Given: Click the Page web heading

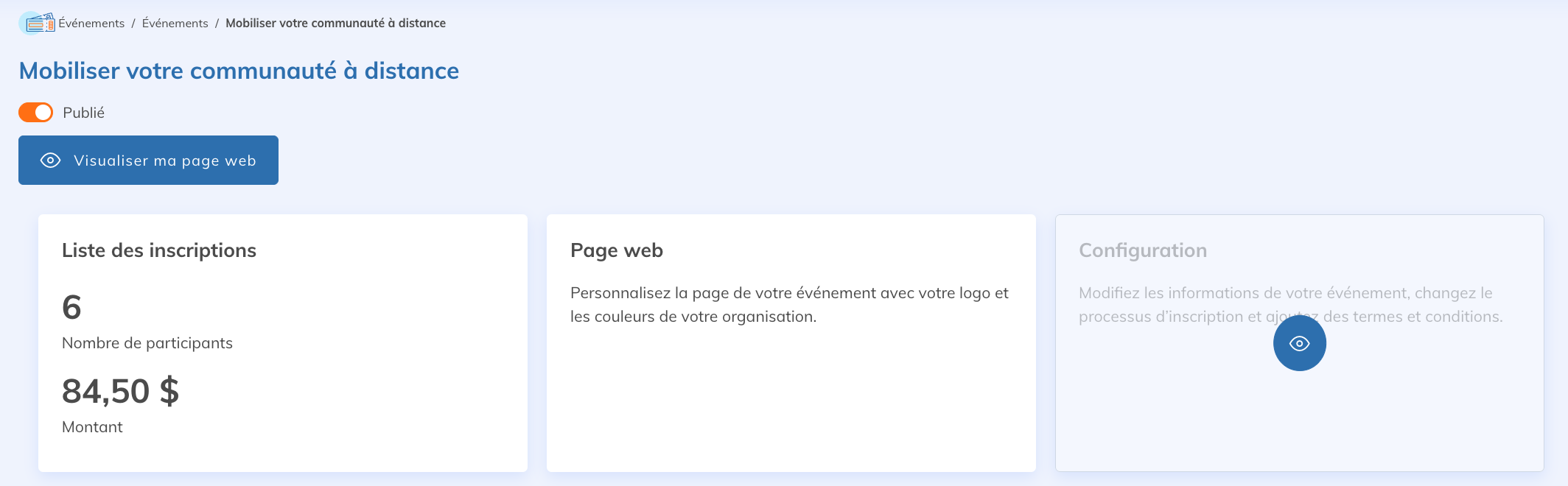Looking at the screenshot, I should 617,250.
